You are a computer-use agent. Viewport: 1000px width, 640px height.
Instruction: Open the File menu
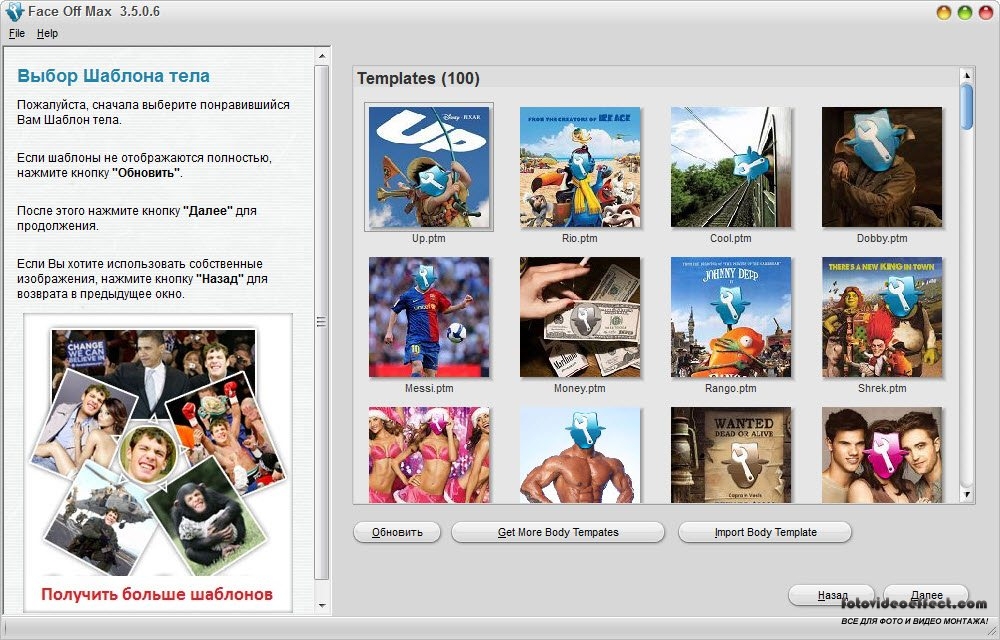17,33
